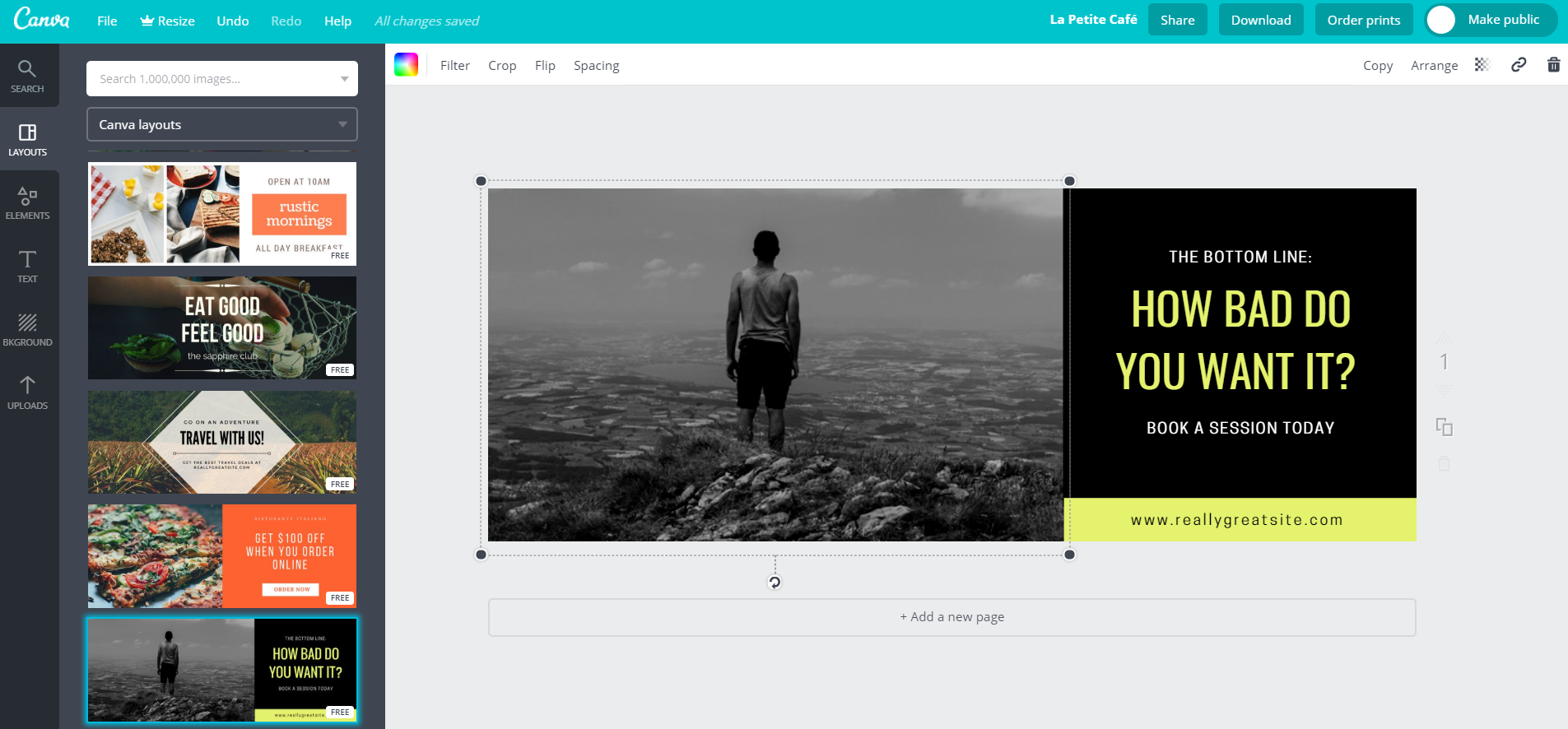
Task: Expand the Canva layouts dropdown
Action: pos(222,125)
